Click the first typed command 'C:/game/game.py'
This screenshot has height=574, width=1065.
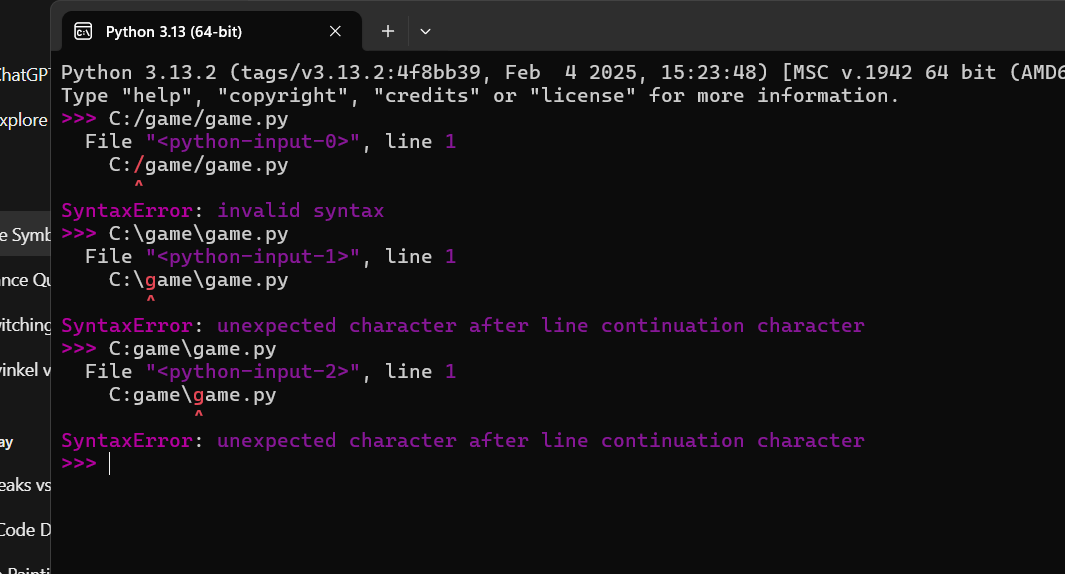pyautogui.click(x=198, y=119)
